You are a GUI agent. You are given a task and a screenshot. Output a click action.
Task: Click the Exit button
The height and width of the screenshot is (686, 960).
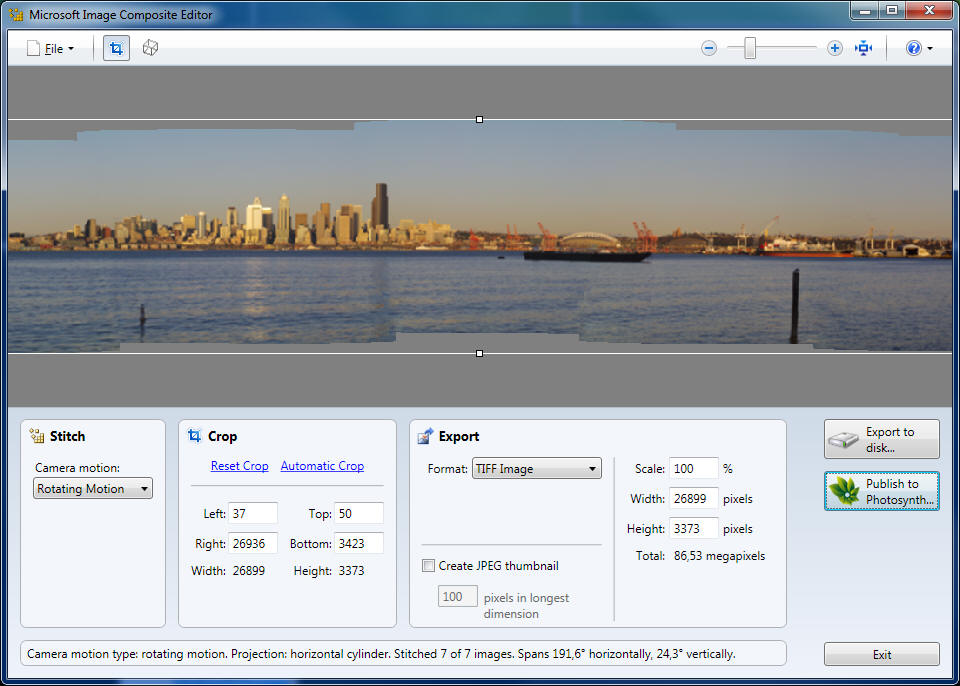(x=881, y=655)
